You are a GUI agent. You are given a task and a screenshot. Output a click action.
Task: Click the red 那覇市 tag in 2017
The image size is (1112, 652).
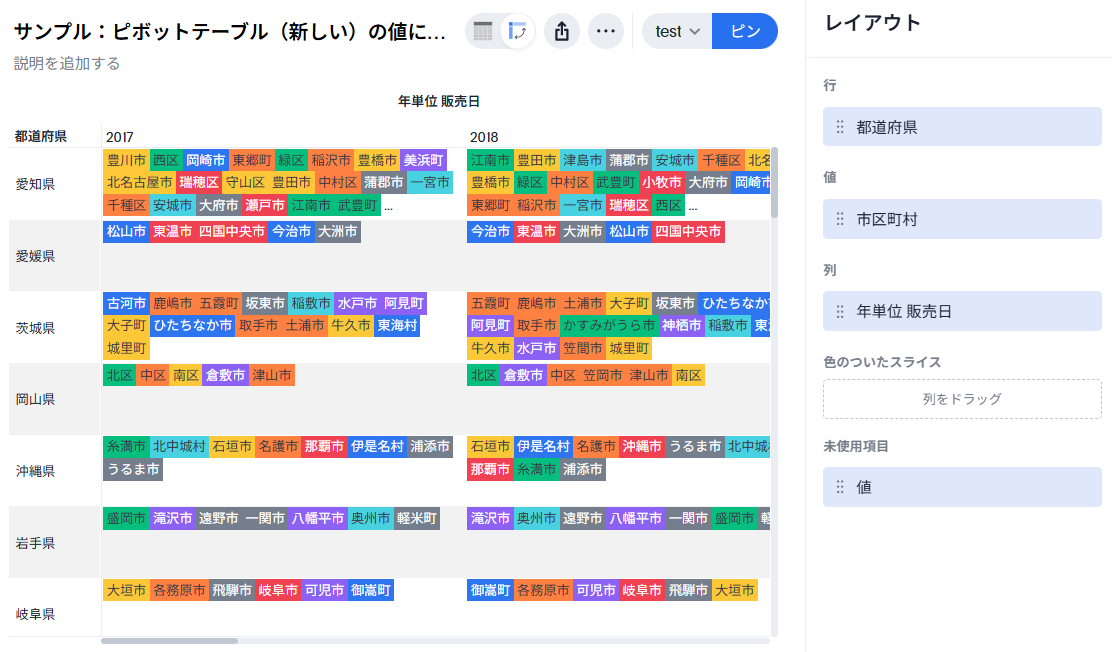pos(324,447)
